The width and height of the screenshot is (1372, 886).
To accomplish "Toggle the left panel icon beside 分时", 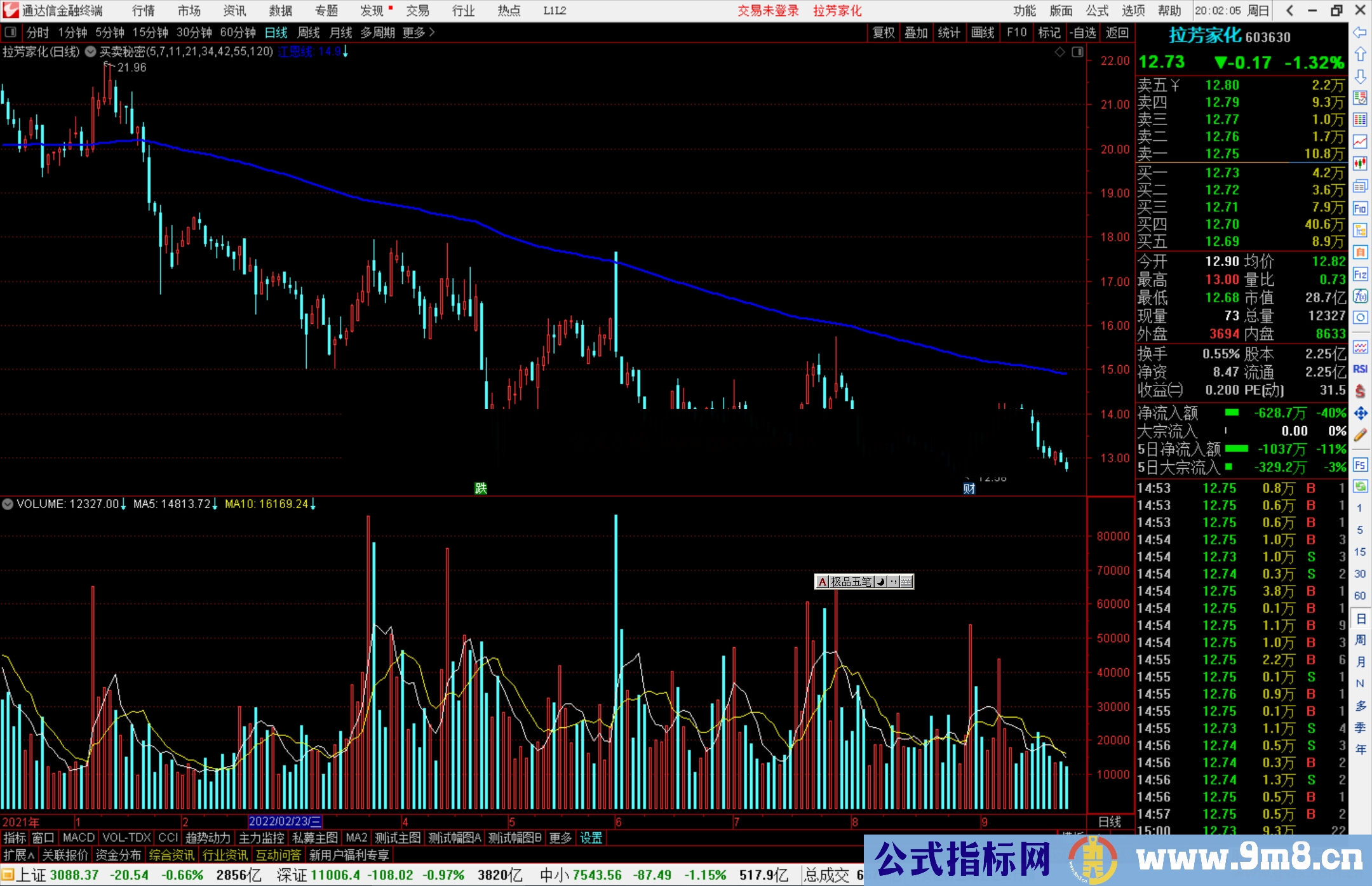I will click(x=11, y=32).
